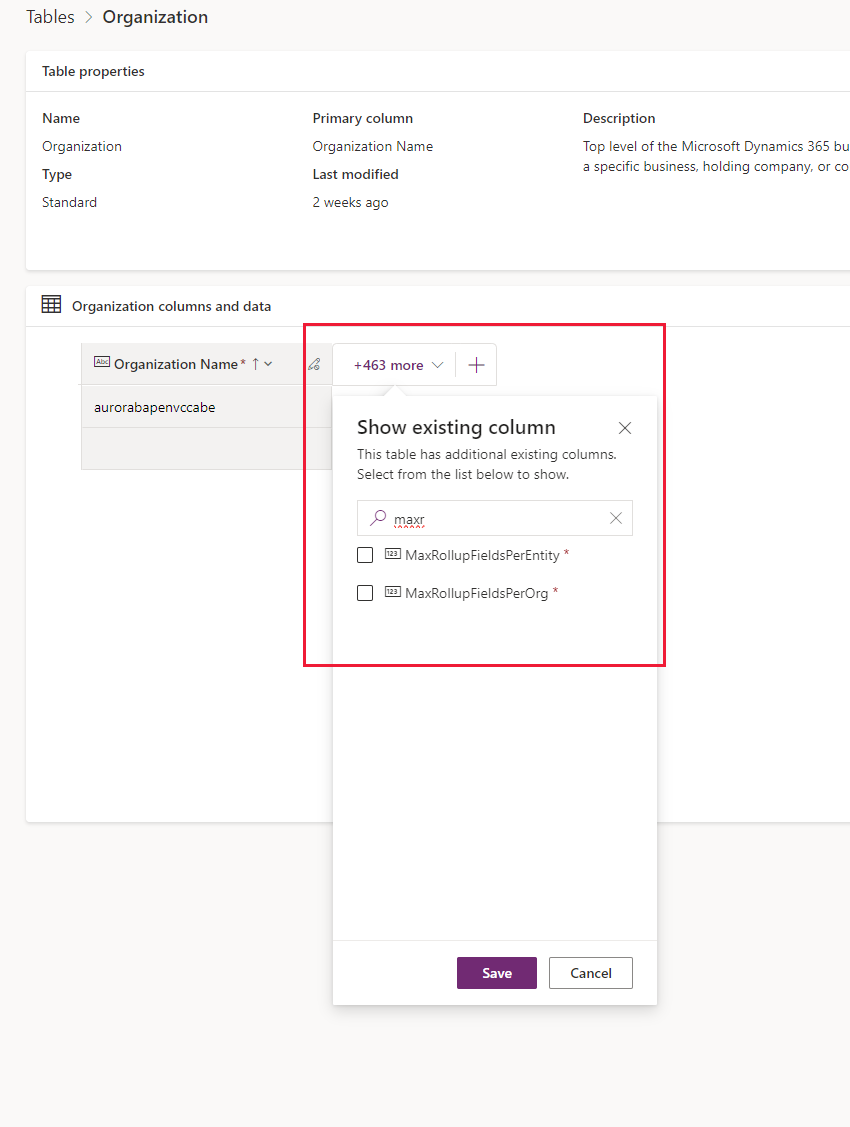Click the number type icon for MaxRollupFieldsPerEntity
Screen dimensions: 850x1127
click(x=392, y=553)
